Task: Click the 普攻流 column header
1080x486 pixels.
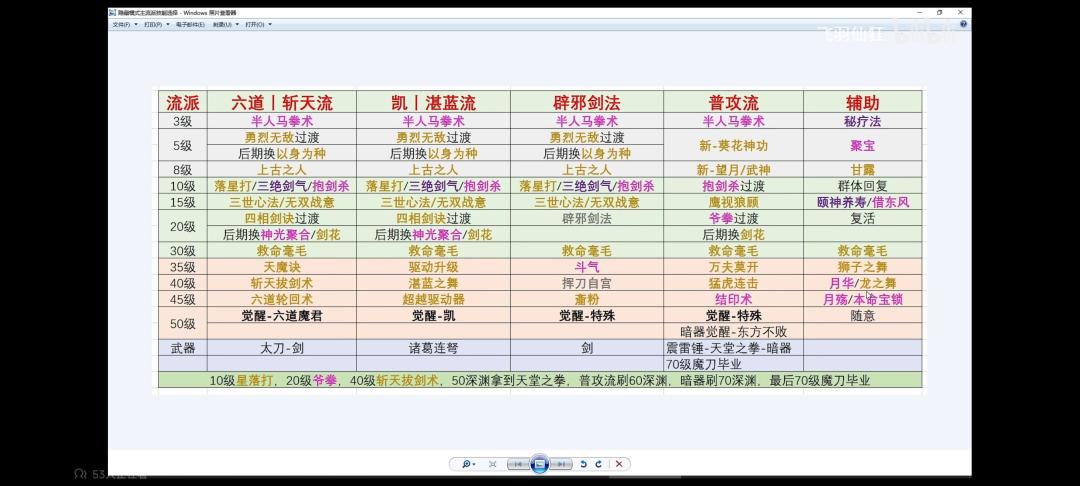Action: (x=733, y=103)
